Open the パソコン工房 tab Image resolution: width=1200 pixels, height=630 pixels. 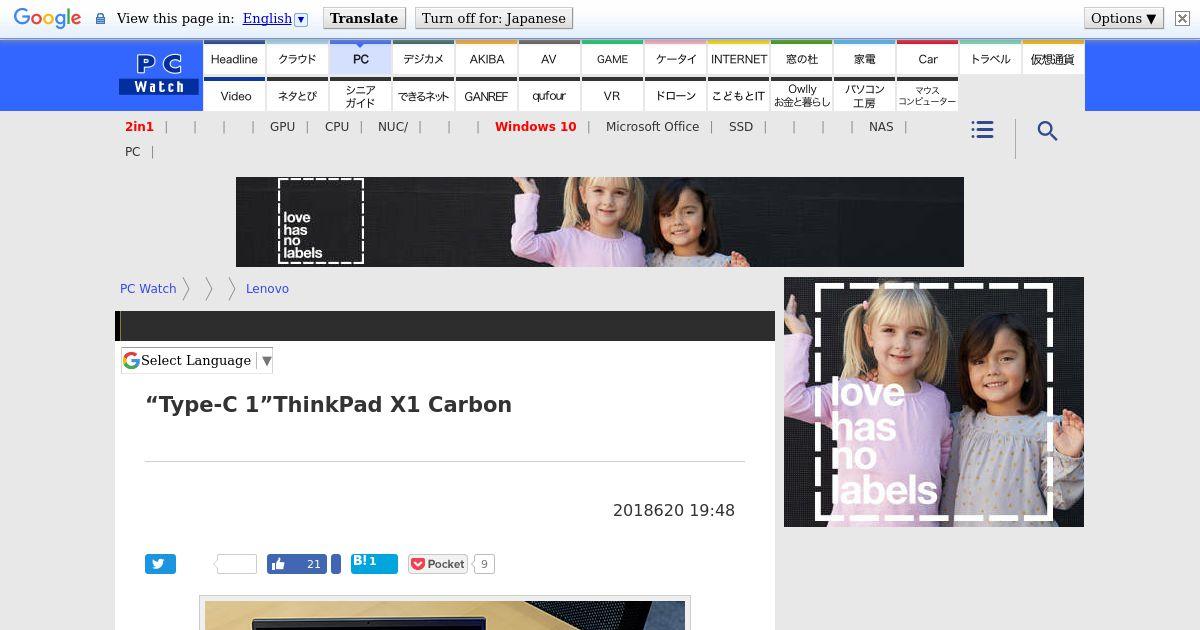pos(864,95)
